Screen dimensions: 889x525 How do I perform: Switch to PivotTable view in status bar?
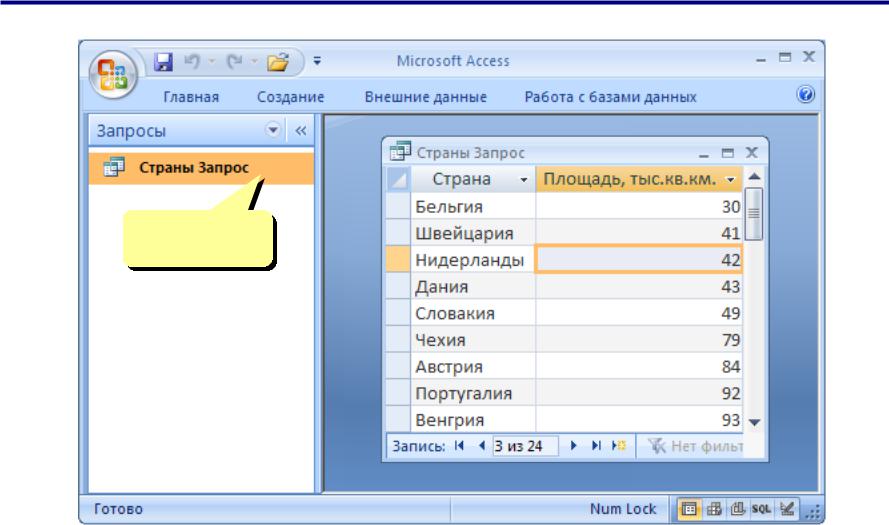point(714,509)
